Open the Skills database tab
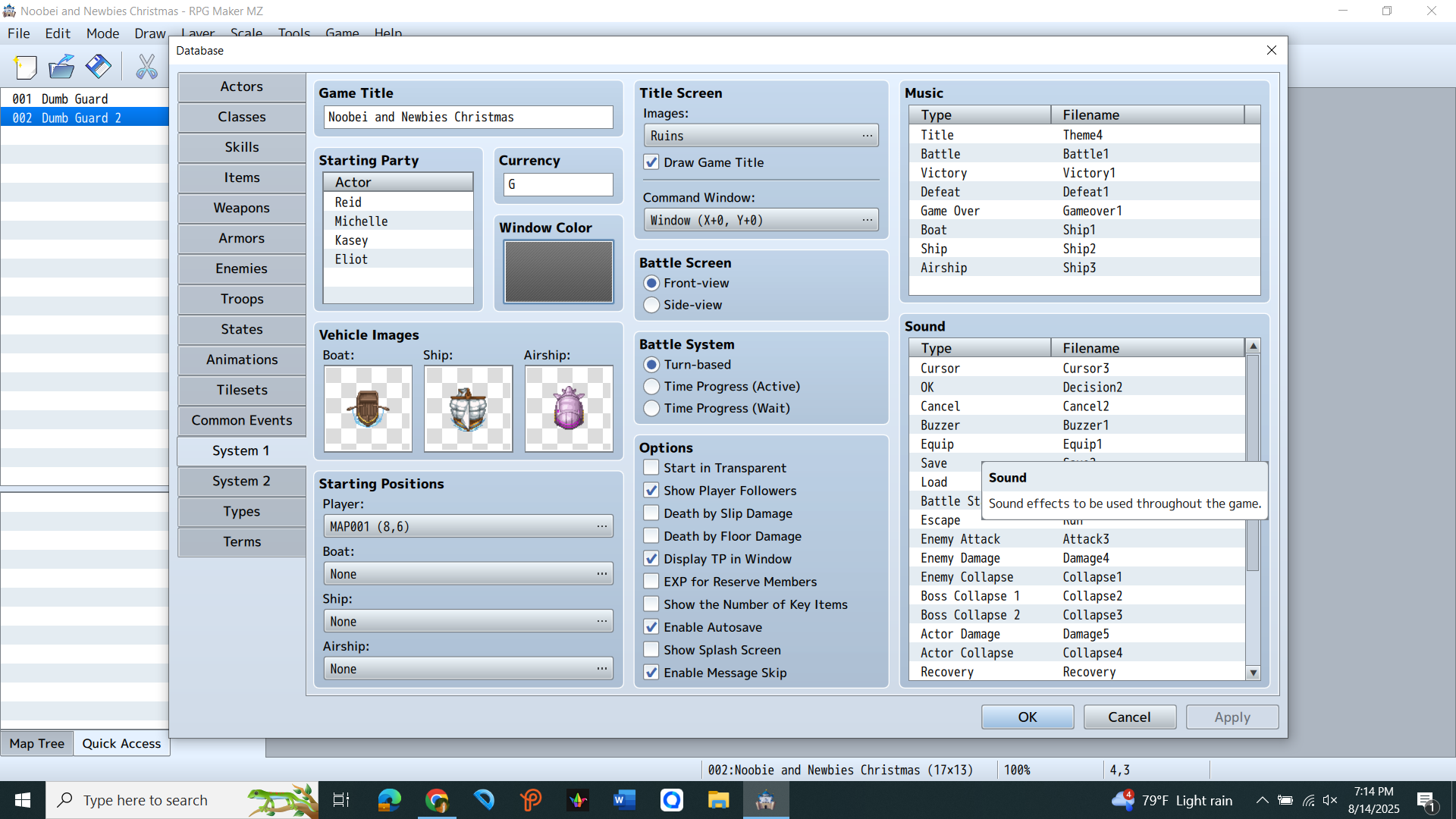Screen dimensions: 1456x819 pyautogui.click(x=242, y=147)
